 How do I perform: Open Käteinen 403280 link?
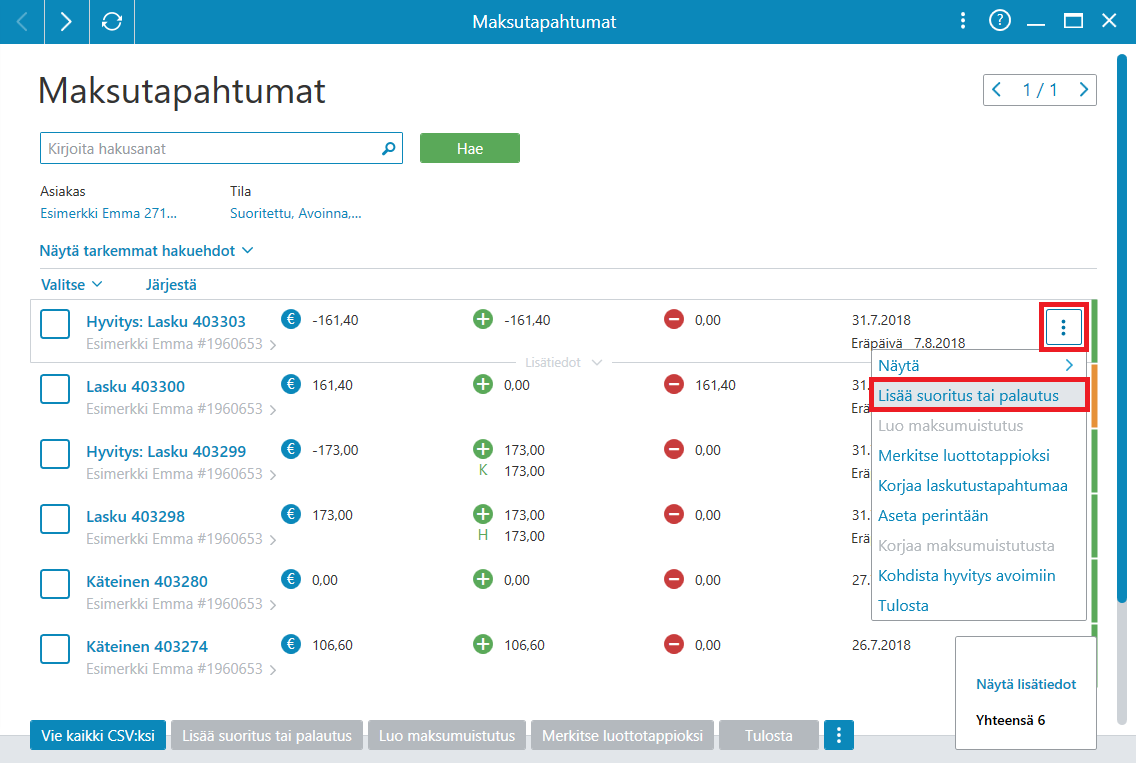[x=147, y=581]
